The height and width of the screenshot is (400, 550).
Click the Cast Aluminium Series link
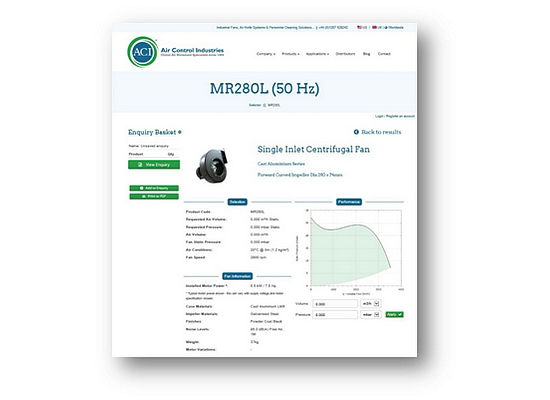281,164
